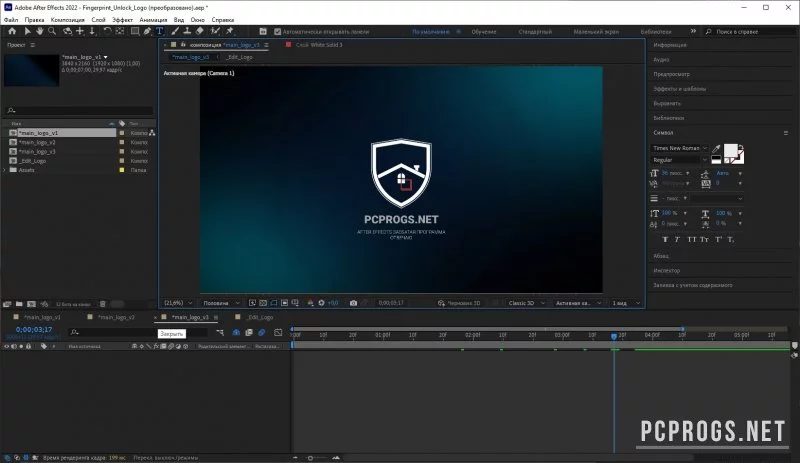The height and width of the screenshot is (463, 800).
Task: Open the viewer magnification (21,6%) dropdown
Action: (x=178, y=303)
